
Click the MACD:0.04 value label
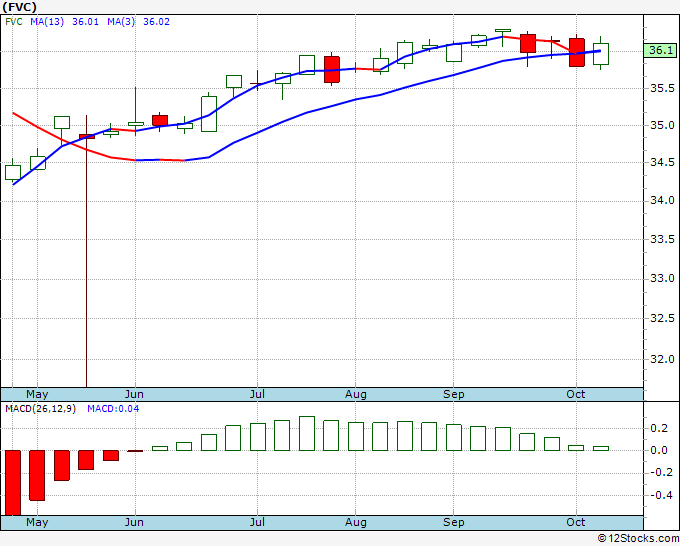(113, 409)
